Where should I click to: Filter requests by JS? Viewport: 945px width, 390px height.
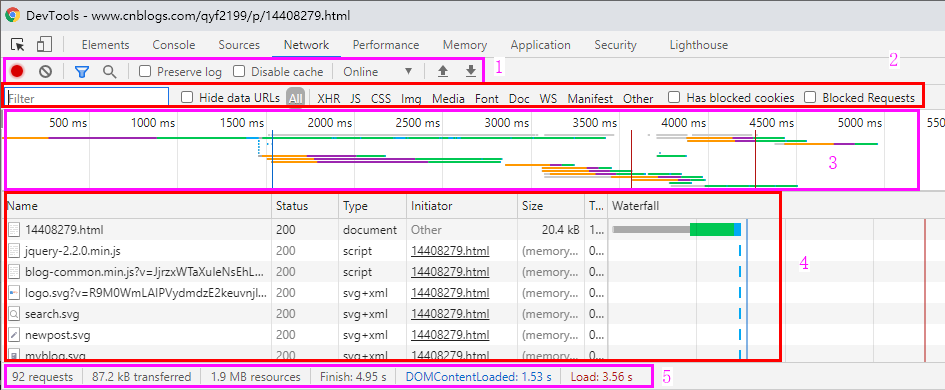click(x=356, y=98)
